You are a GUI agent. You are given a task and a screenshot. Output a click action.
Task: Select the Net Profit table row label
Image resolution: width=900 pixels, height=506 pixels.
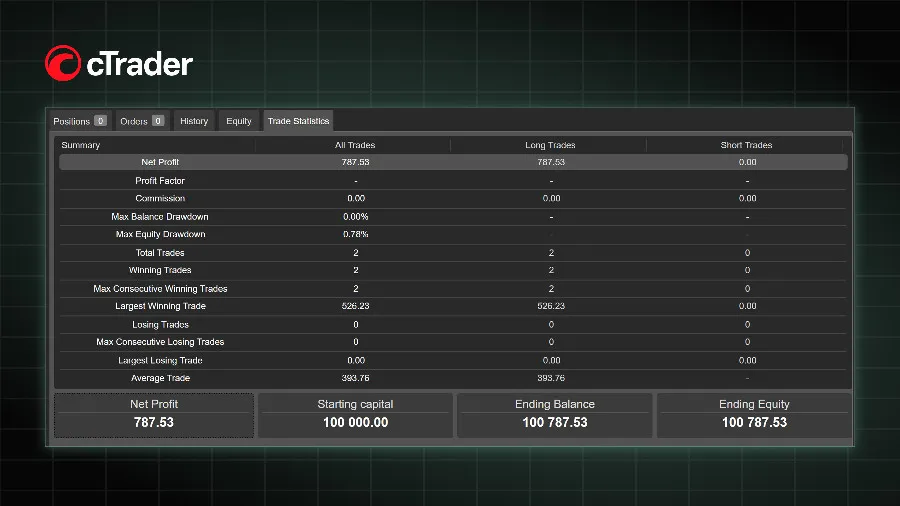click(x=160, y=162)
